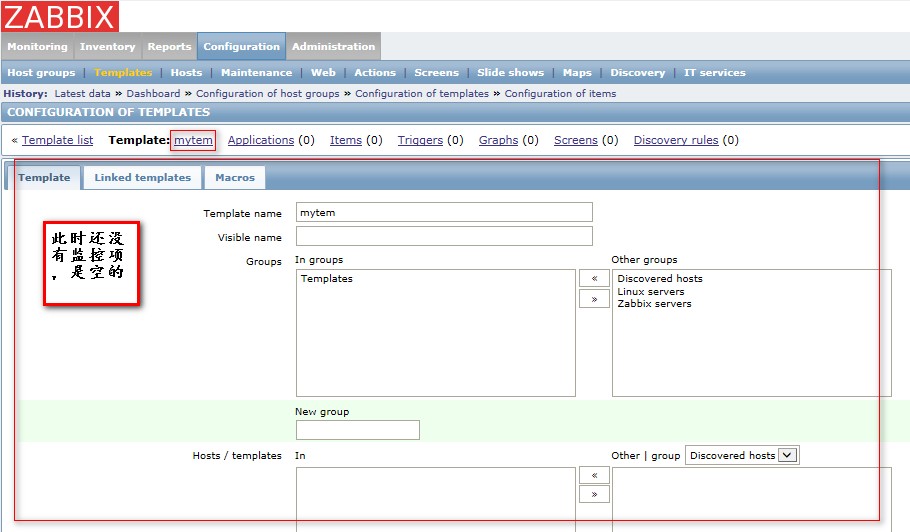This screenshot has width=910, height=532.
Task: Switch to the Macros tab
Action: pyautogui.click(x=235, y=178)
